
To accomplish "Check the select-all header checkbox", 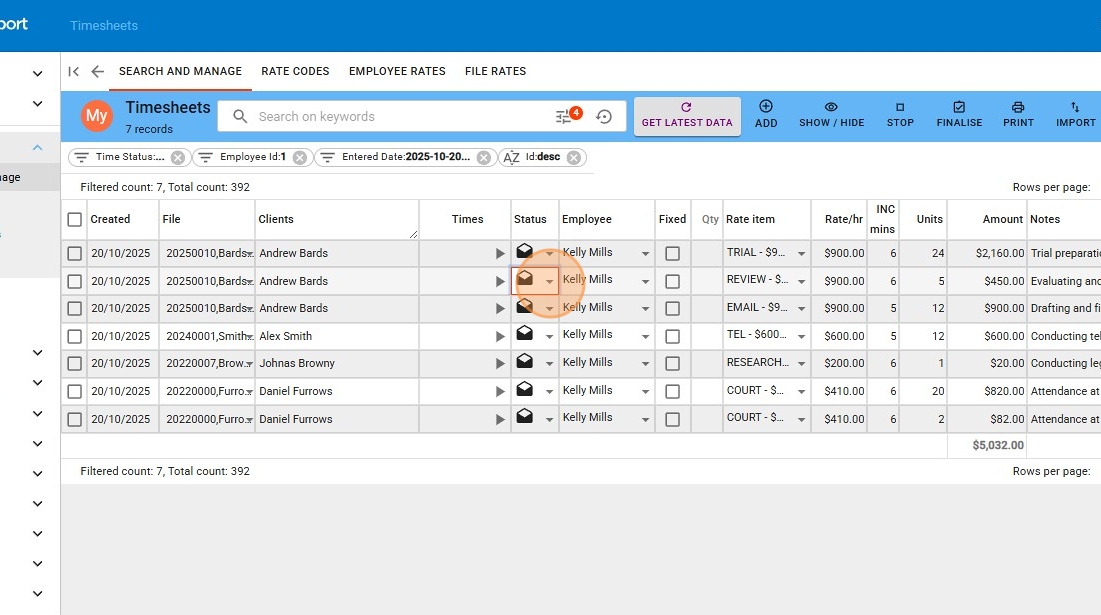I will coord(74,219).
